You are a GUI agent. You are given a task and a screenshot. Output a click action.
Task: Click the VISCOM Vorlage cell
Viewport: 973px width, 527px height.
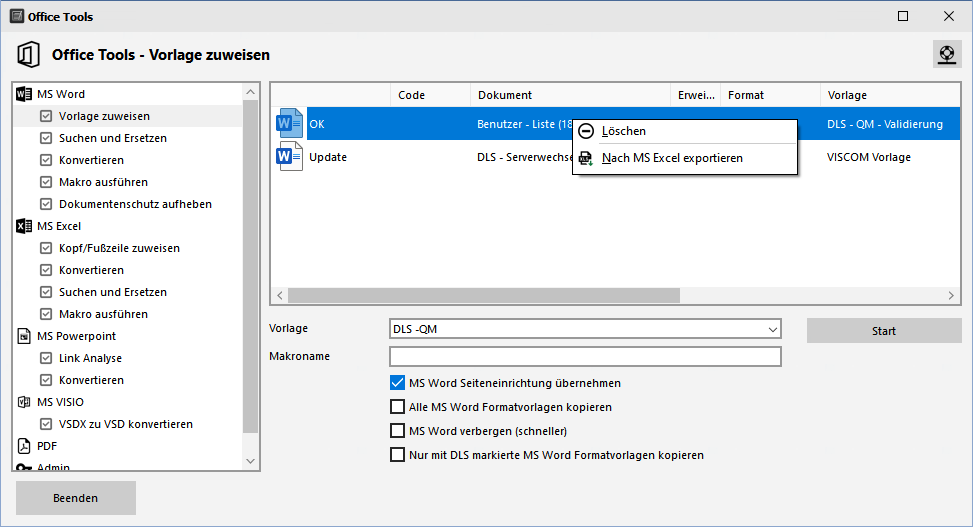point(869,157)
